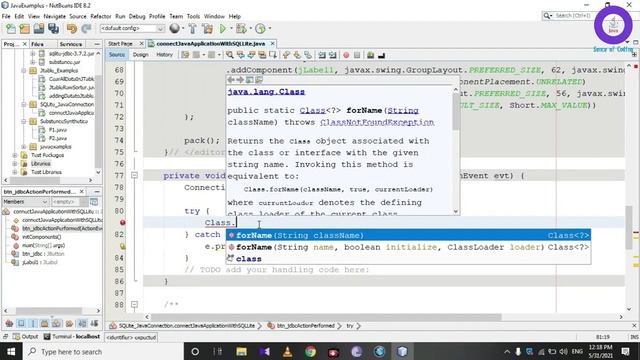The image size is (640, 360).
Task: Toggle the Show Inherited Members navigator filter
Action: coord(9,324)
